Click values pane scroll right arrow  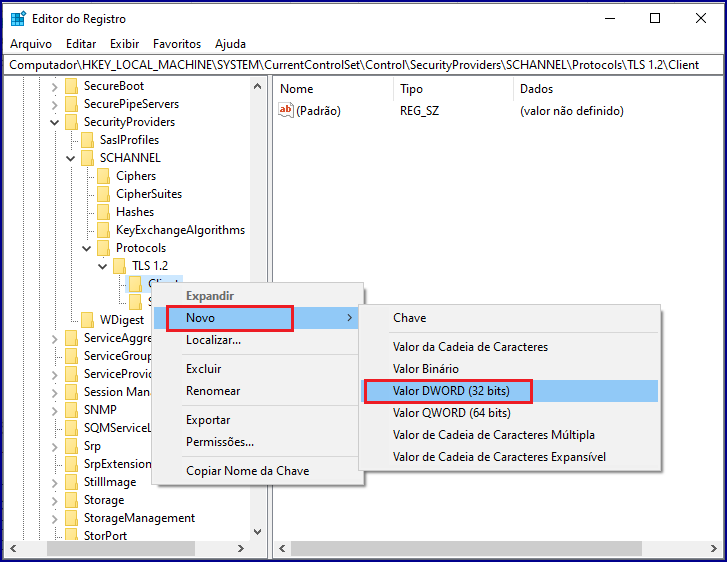point(714,549)
